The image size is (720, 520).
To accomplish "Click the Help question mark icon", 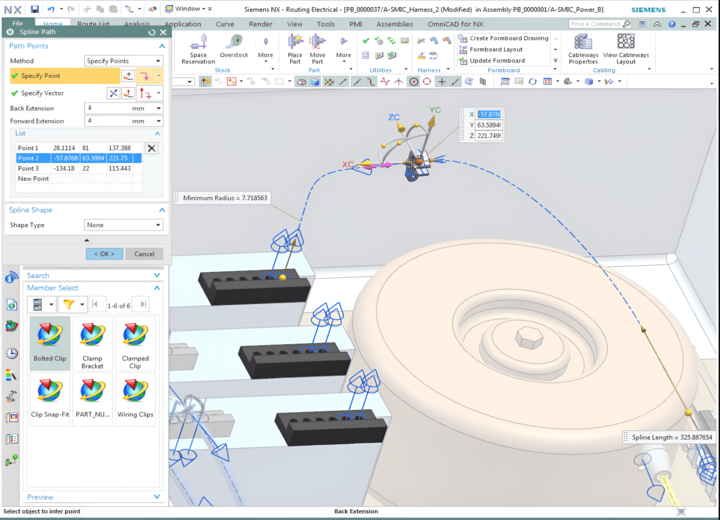I will coord(672,24).
